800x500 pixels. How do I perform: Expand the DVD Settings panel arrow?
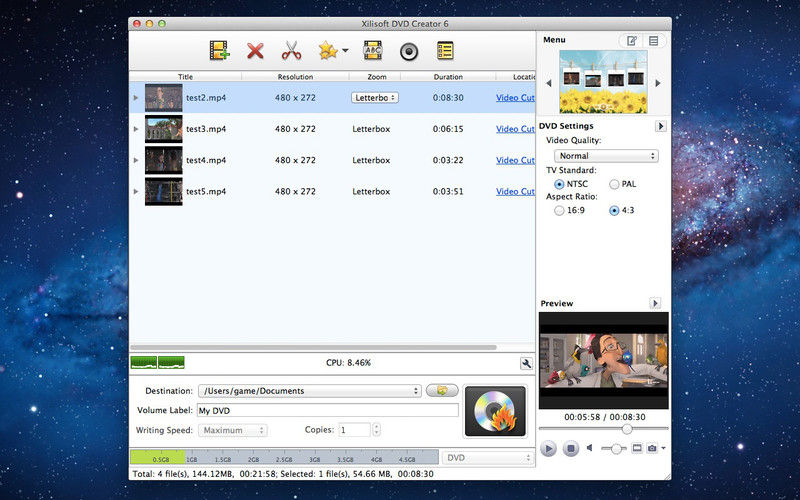(660, 126)
